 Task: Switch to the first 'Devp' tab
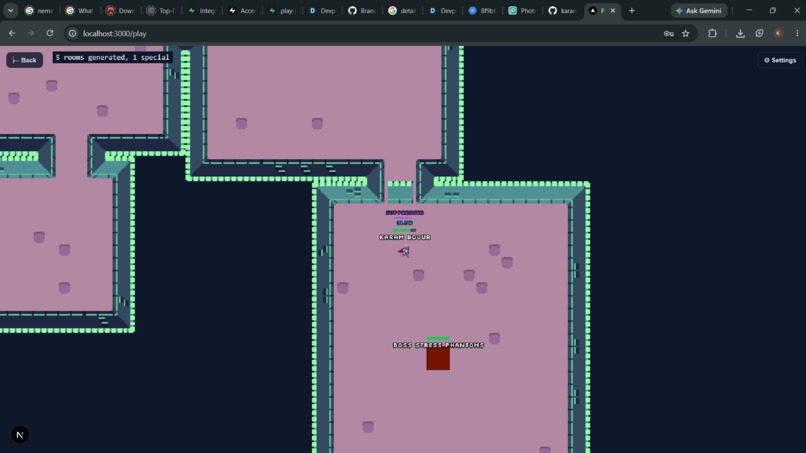click(322, 10)
